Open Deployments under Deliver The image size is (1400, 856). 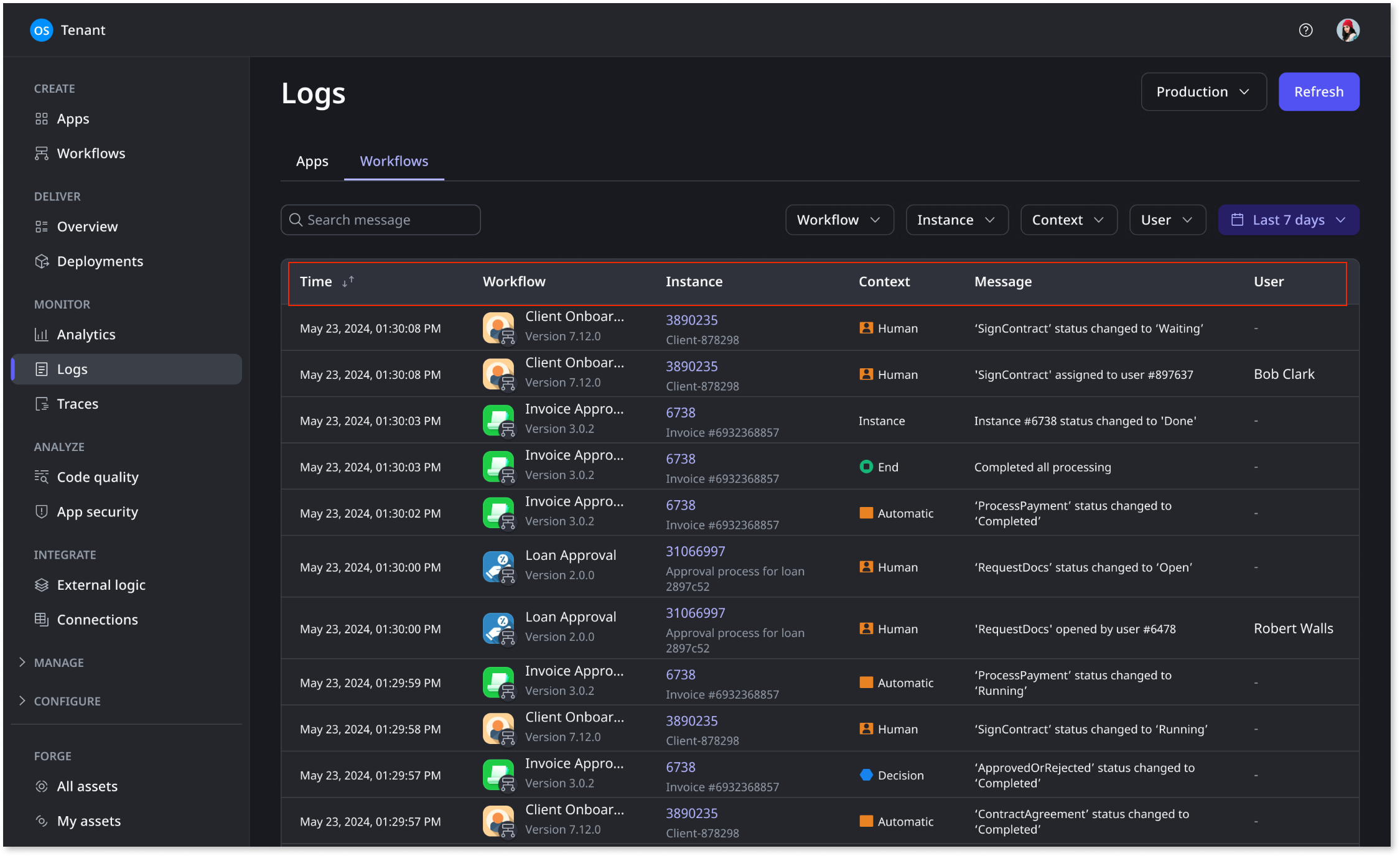100,261
